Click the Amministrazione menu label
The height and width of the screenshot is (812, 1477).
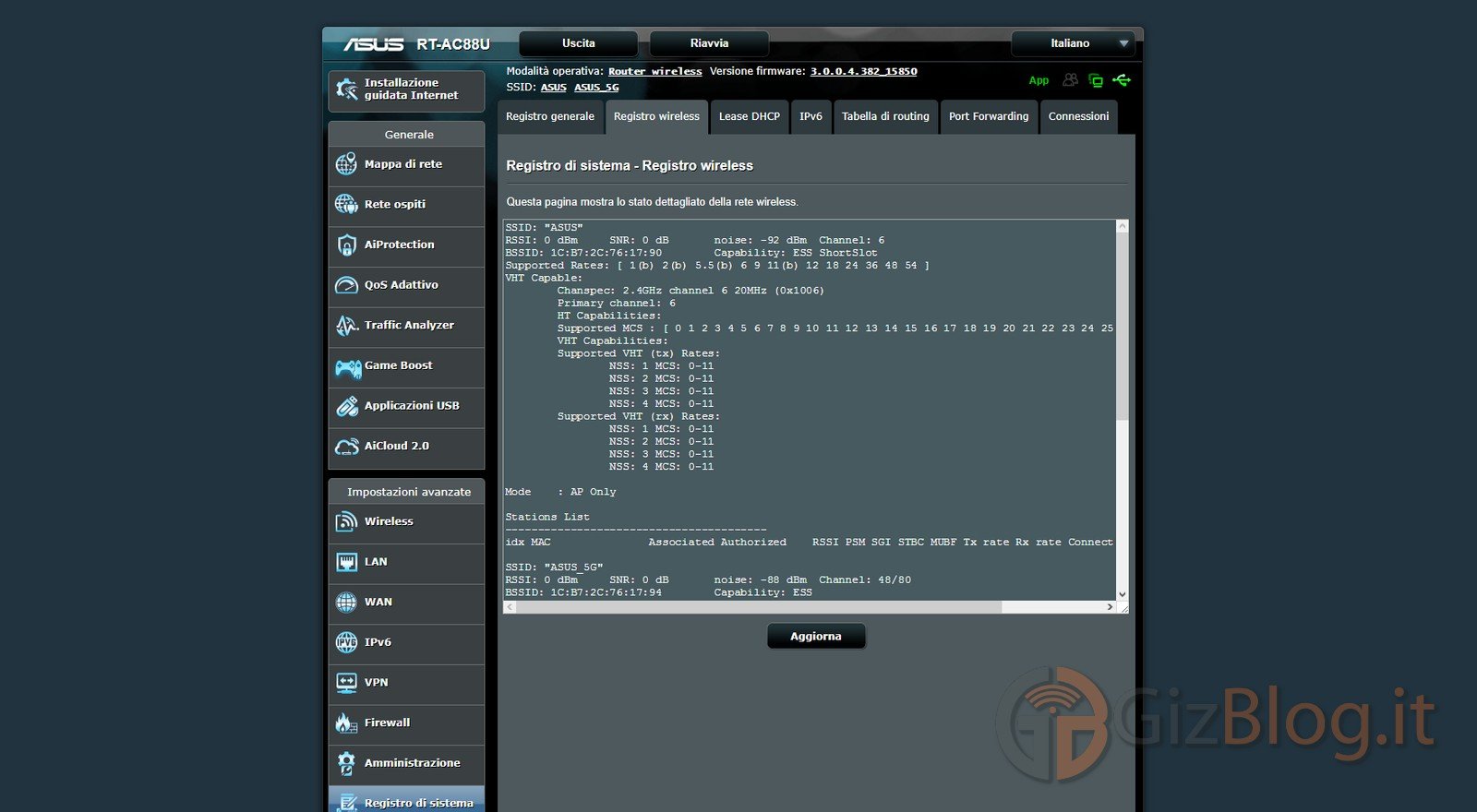[413, 763]
